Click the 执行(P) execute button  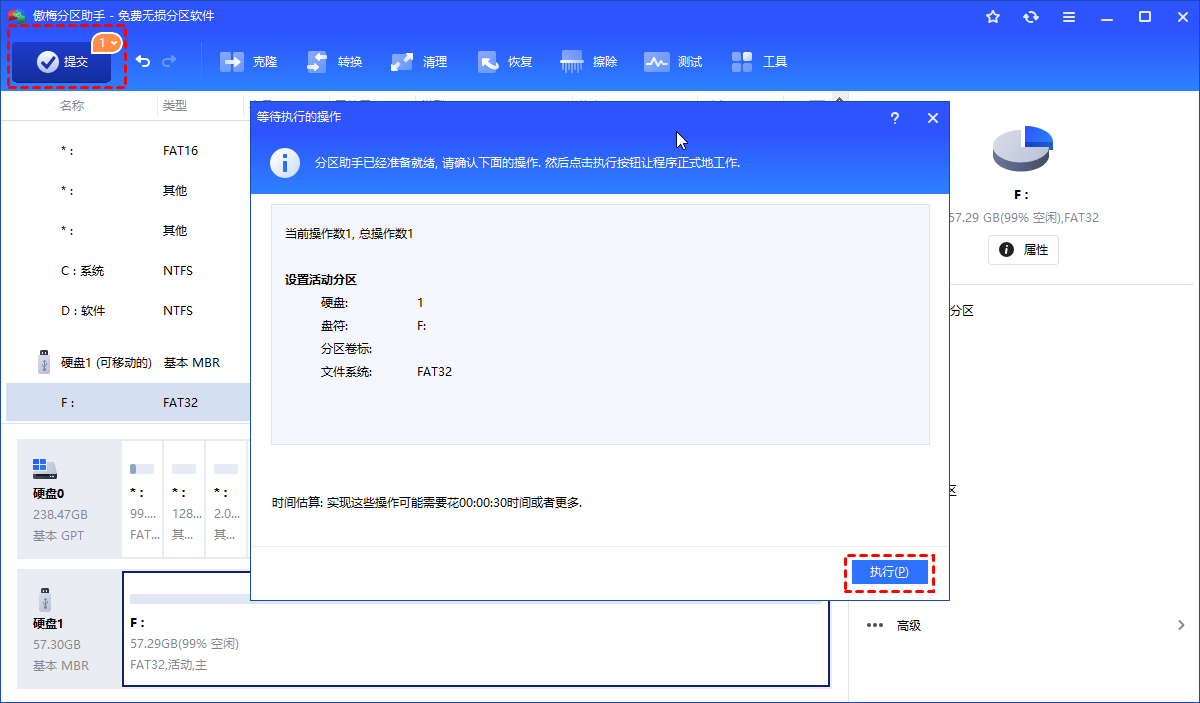point(889,573)
